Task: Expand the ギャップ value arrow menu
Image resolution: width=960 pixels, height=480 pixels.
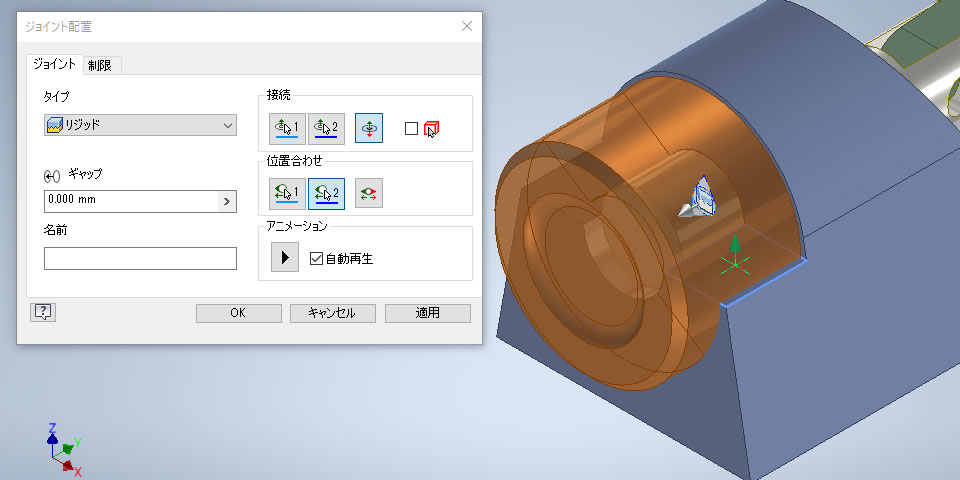Action: coord(227,201)
